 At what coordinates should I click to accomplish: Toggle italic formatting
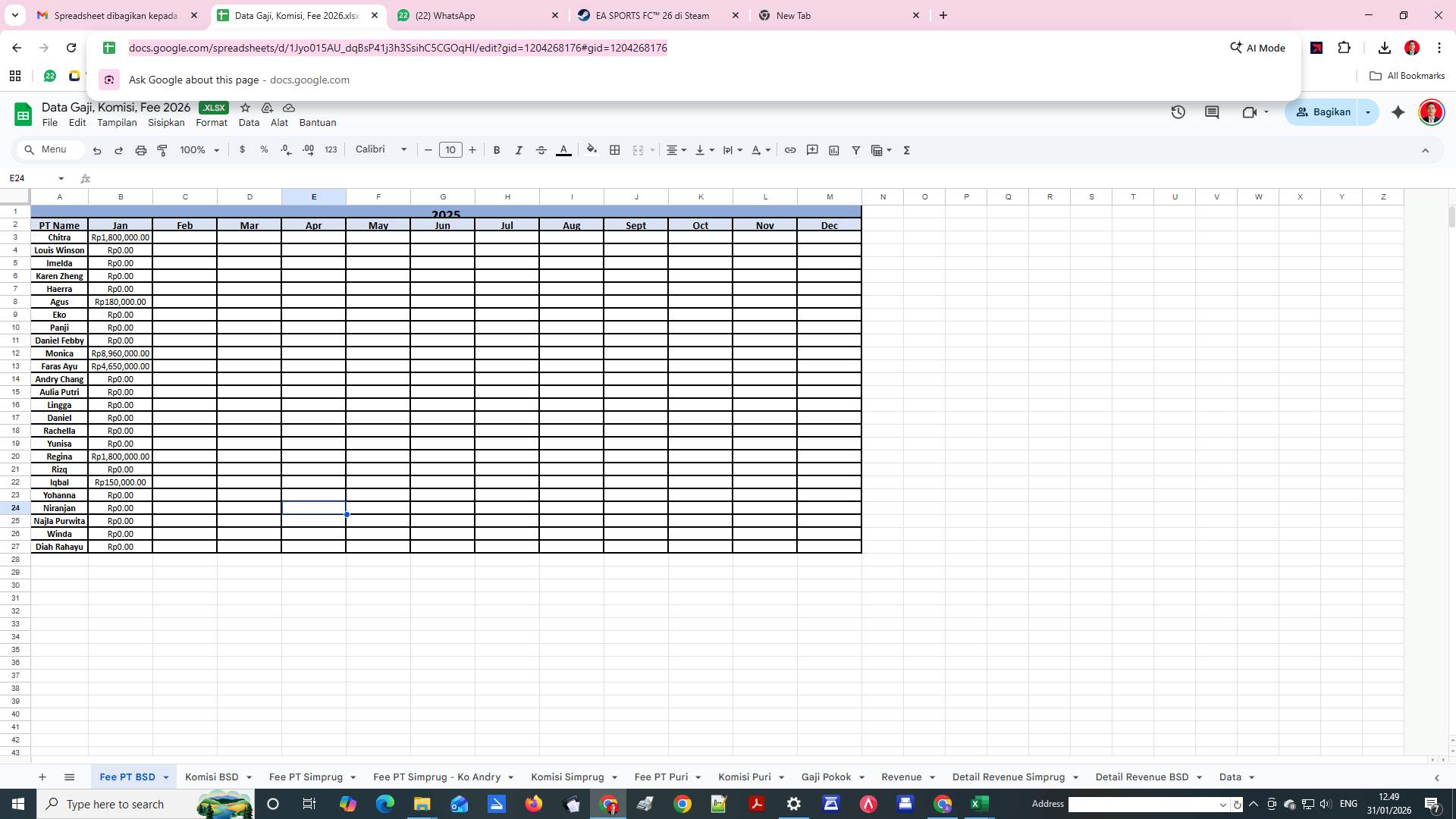[x=519, y=150]
